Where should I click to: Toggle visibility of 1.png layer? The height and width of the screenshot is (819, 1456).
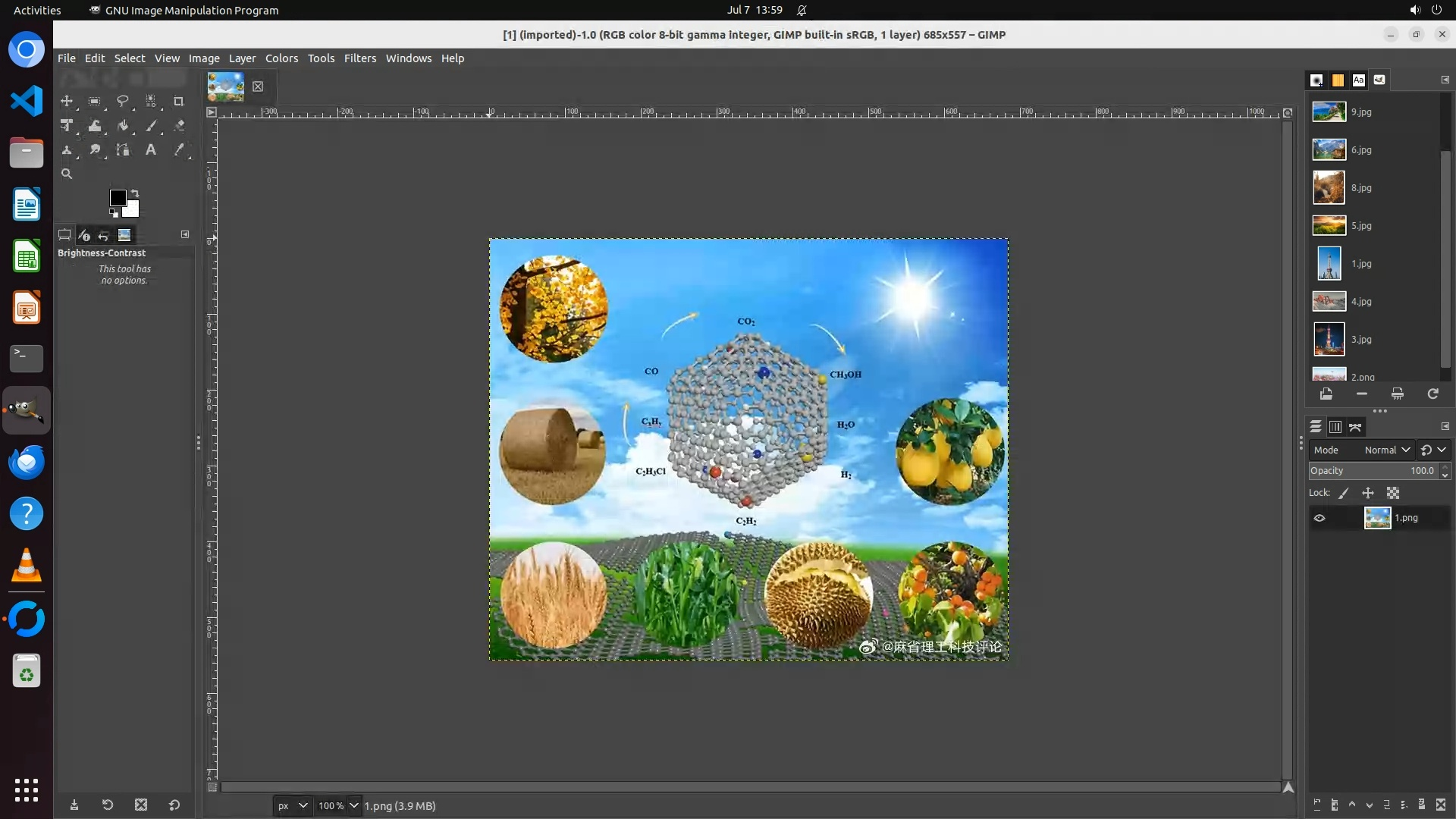coord(1319,518)
